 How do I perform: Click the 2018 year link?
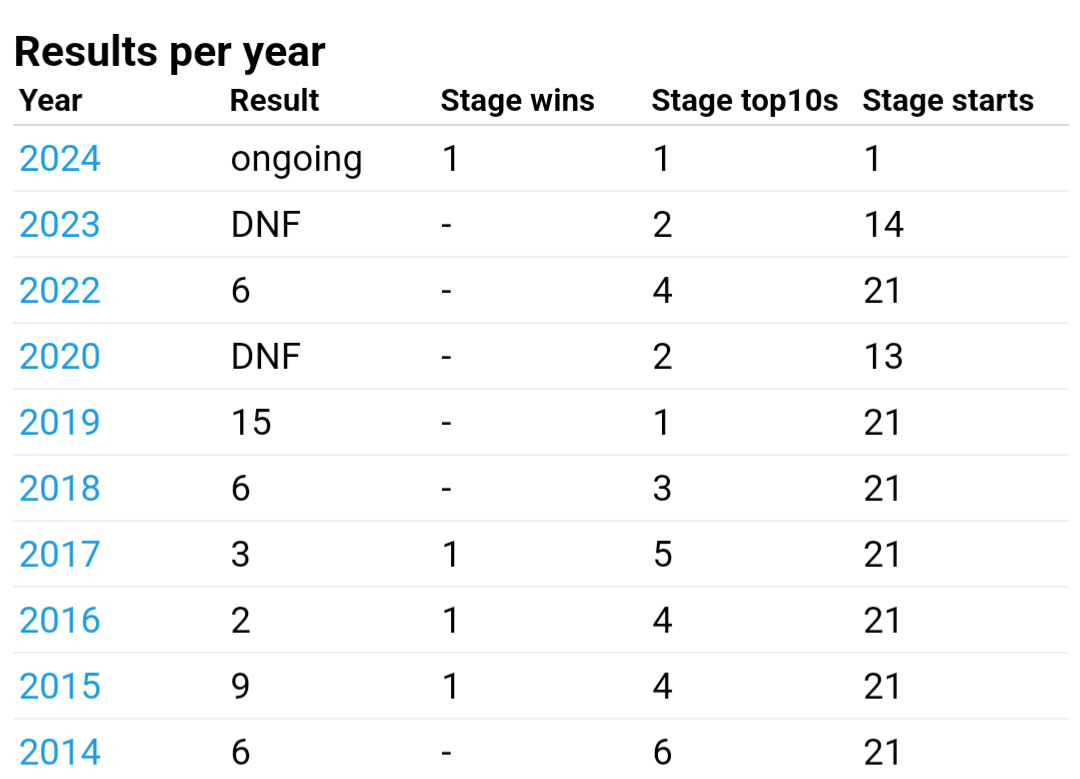point(60,489)
